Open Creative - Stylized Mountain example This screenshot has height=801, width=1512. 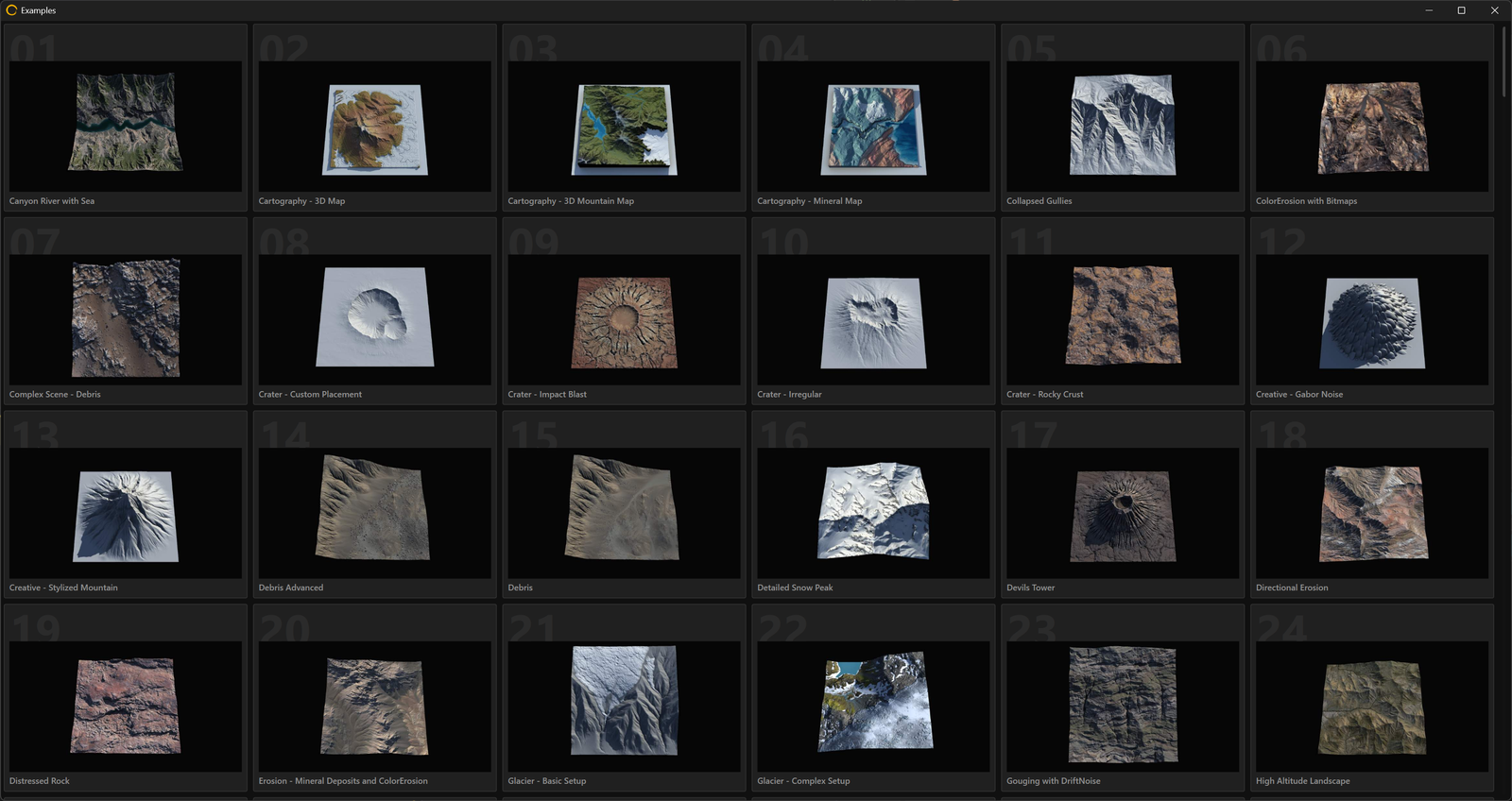(x=126, y=504)
